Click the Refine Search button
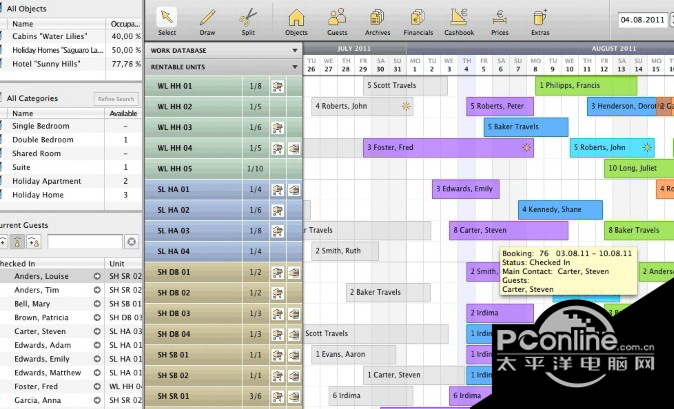The image size is (674, 409). [x=116, y=99]
